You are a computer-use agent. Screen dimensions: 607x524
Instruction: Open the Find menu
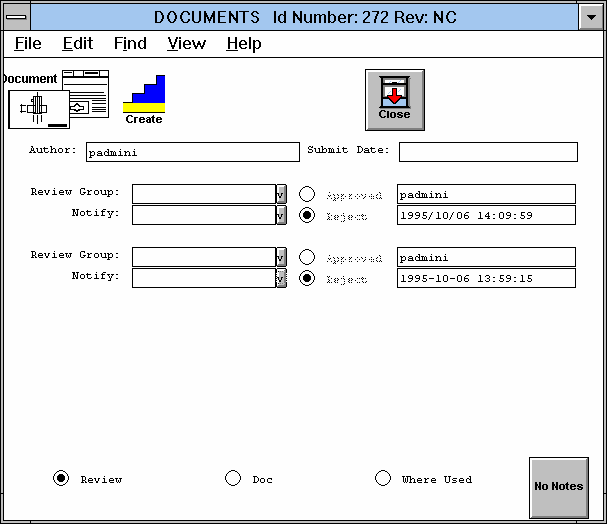[x=130, y=43]
